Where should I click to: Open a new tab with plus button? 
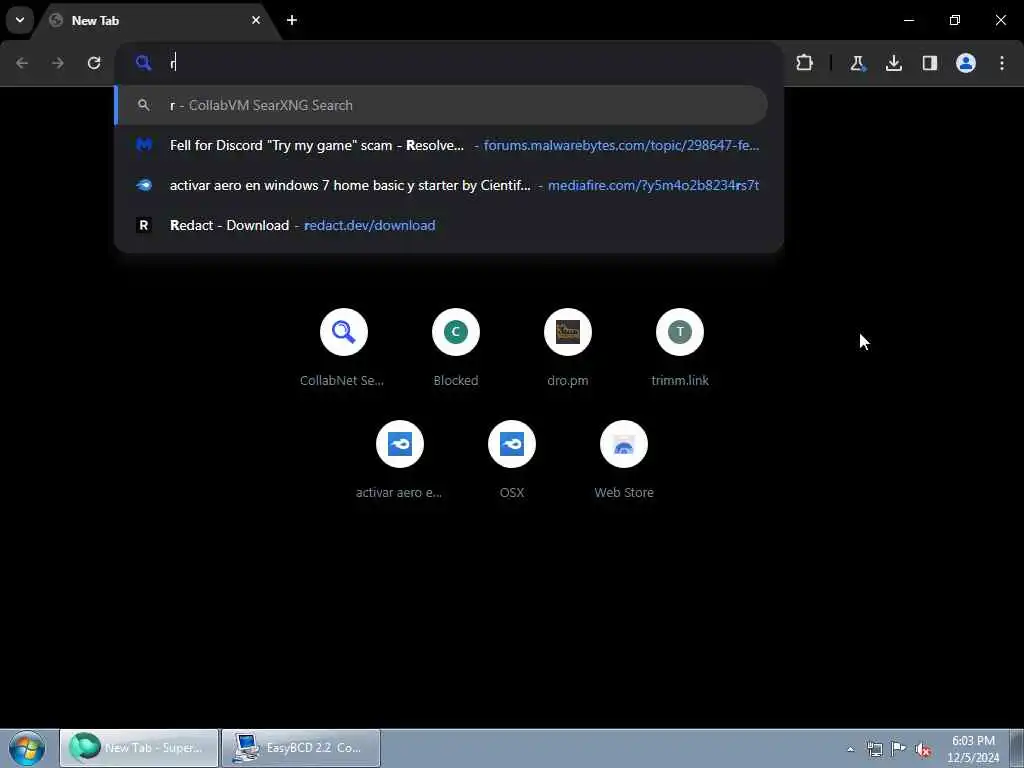[x=292, y=20]
